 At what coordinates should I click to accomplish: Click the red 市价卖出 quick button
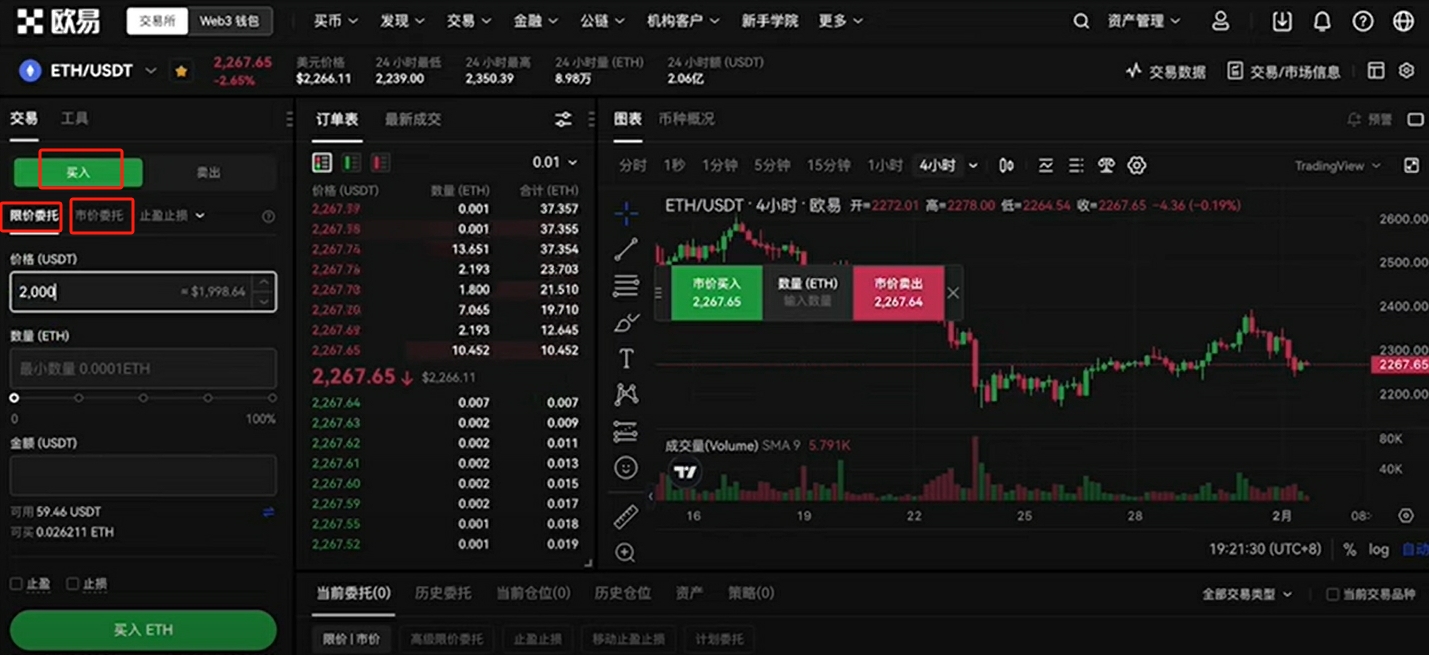898,293
